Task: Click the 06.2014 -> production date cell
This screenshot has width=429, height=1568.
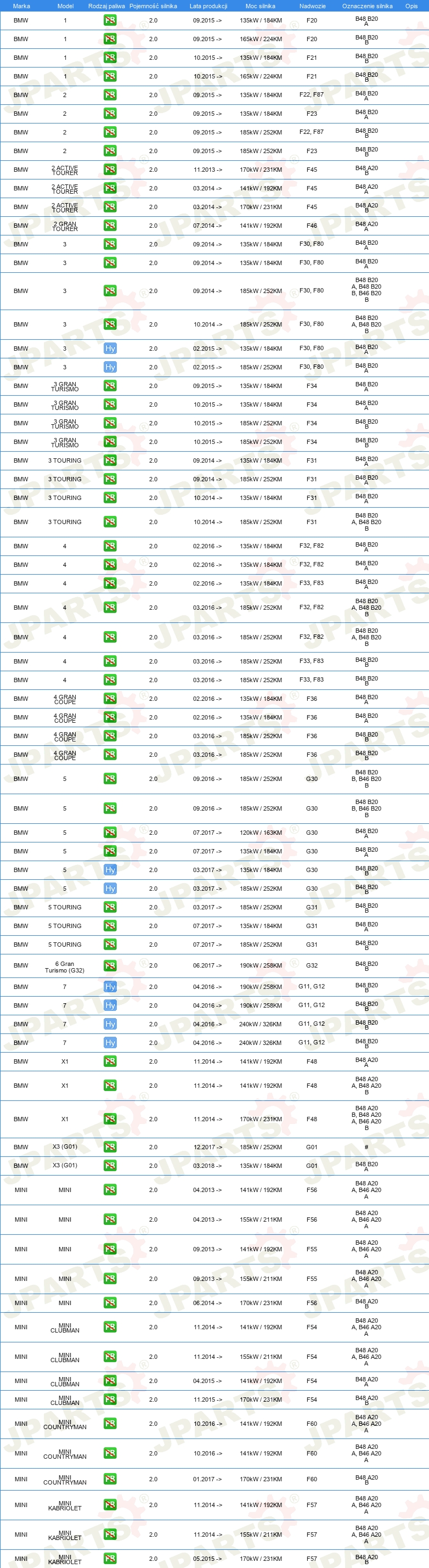Action: coord(207,1303)
